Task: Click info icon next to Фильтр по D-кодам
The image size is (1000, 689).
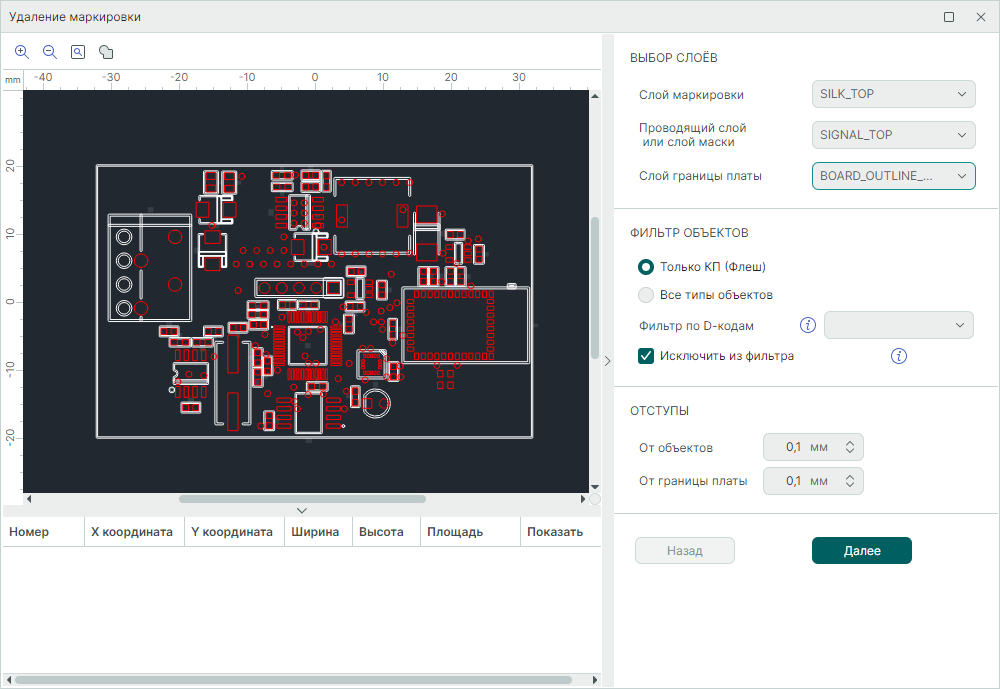Action: (x=808, y=325)
